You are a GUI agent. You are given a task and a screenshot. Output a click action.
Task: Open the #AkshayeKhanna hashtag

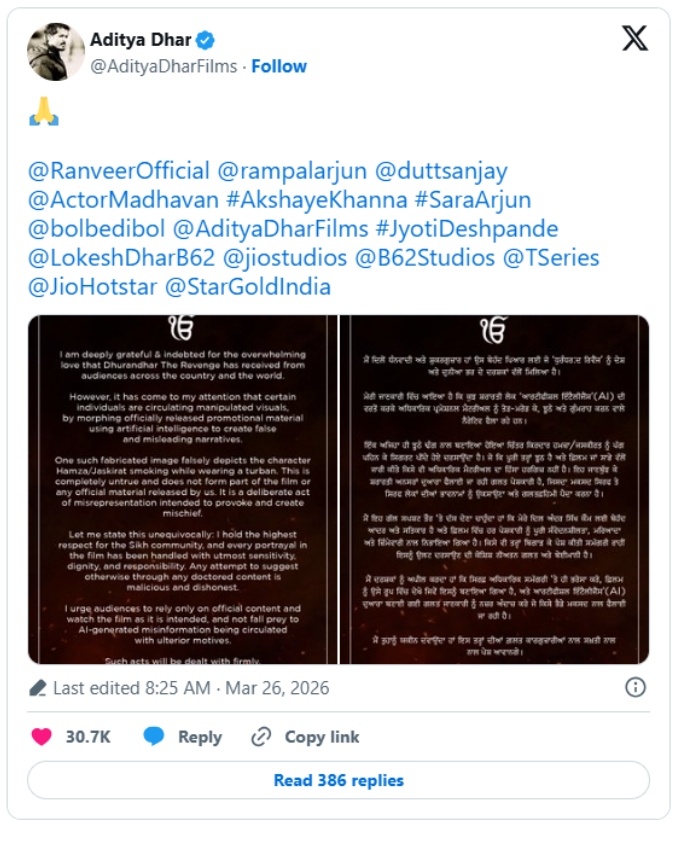[x=317, y=199]
